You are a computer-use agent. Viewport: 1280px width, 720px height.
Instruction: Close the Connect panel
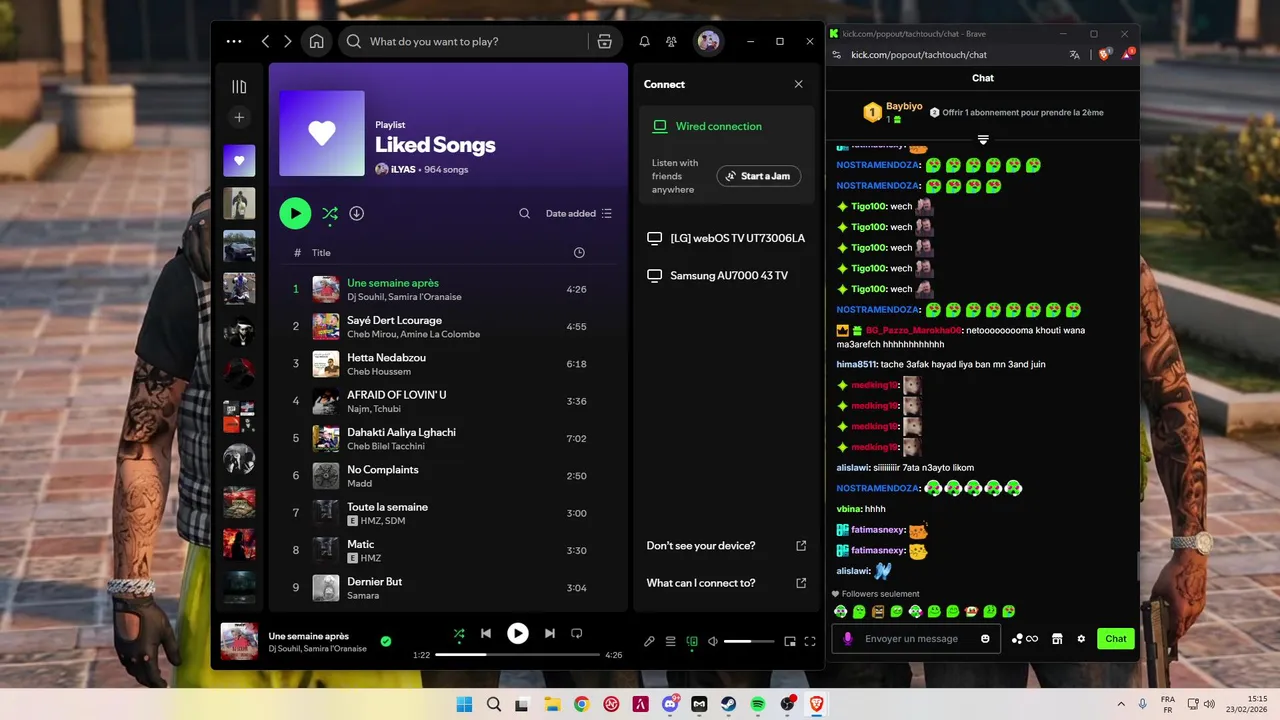point(798,84)
